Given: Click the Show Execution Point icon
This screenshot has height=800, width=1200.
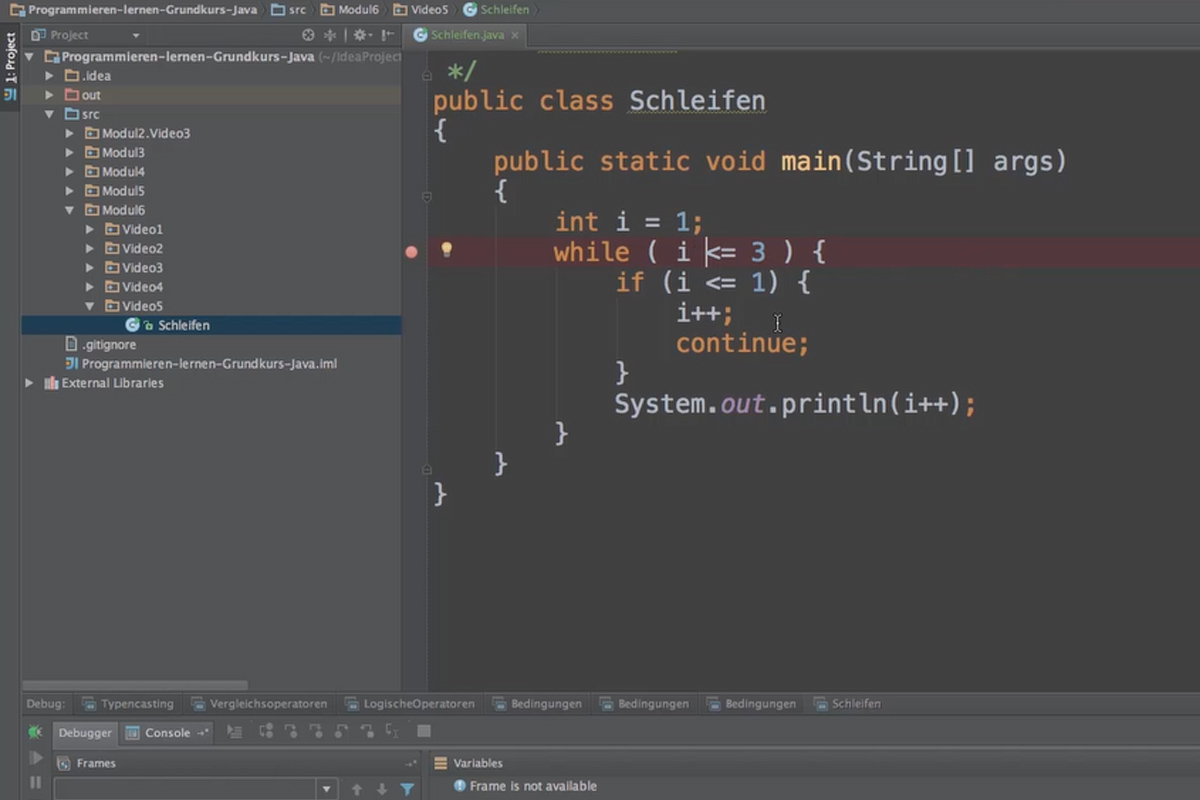Looking at the screenshot, I should click(x=236, y=732).
